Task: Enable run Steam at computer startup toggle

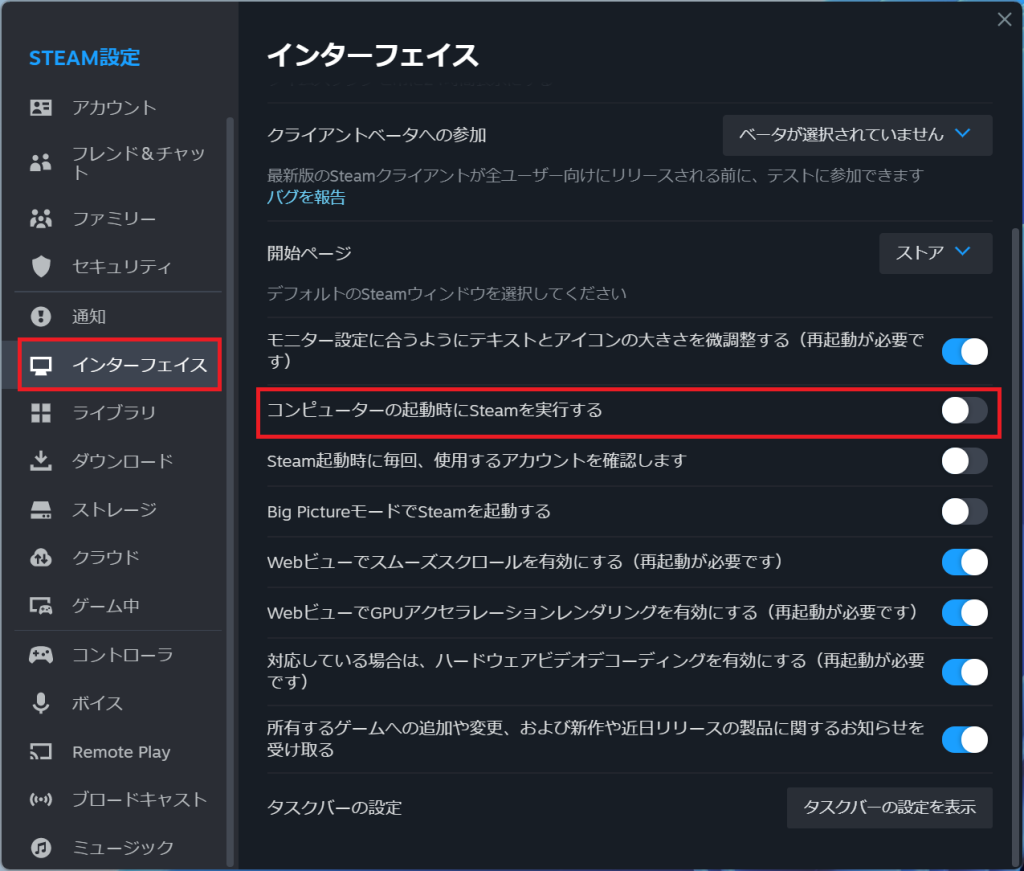Action: (964, 410)
